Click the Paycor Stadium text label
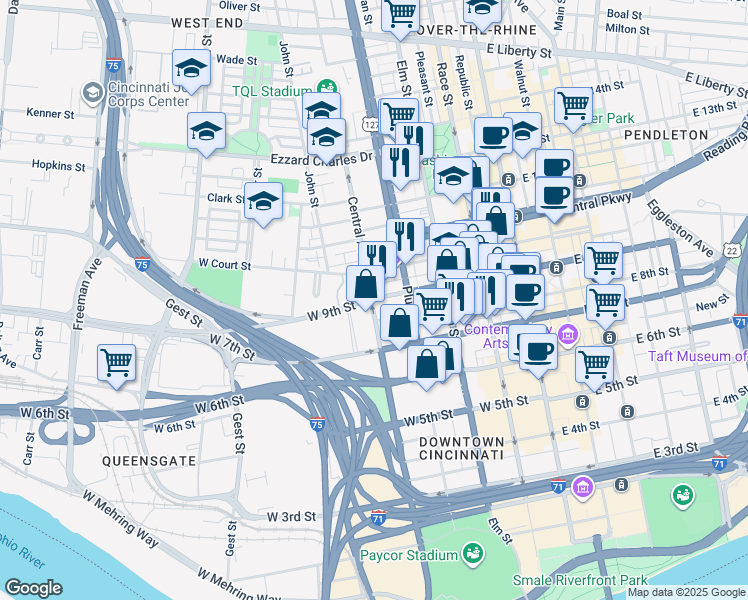The height and width of the screenshot is (600, 748). (409, 556)
